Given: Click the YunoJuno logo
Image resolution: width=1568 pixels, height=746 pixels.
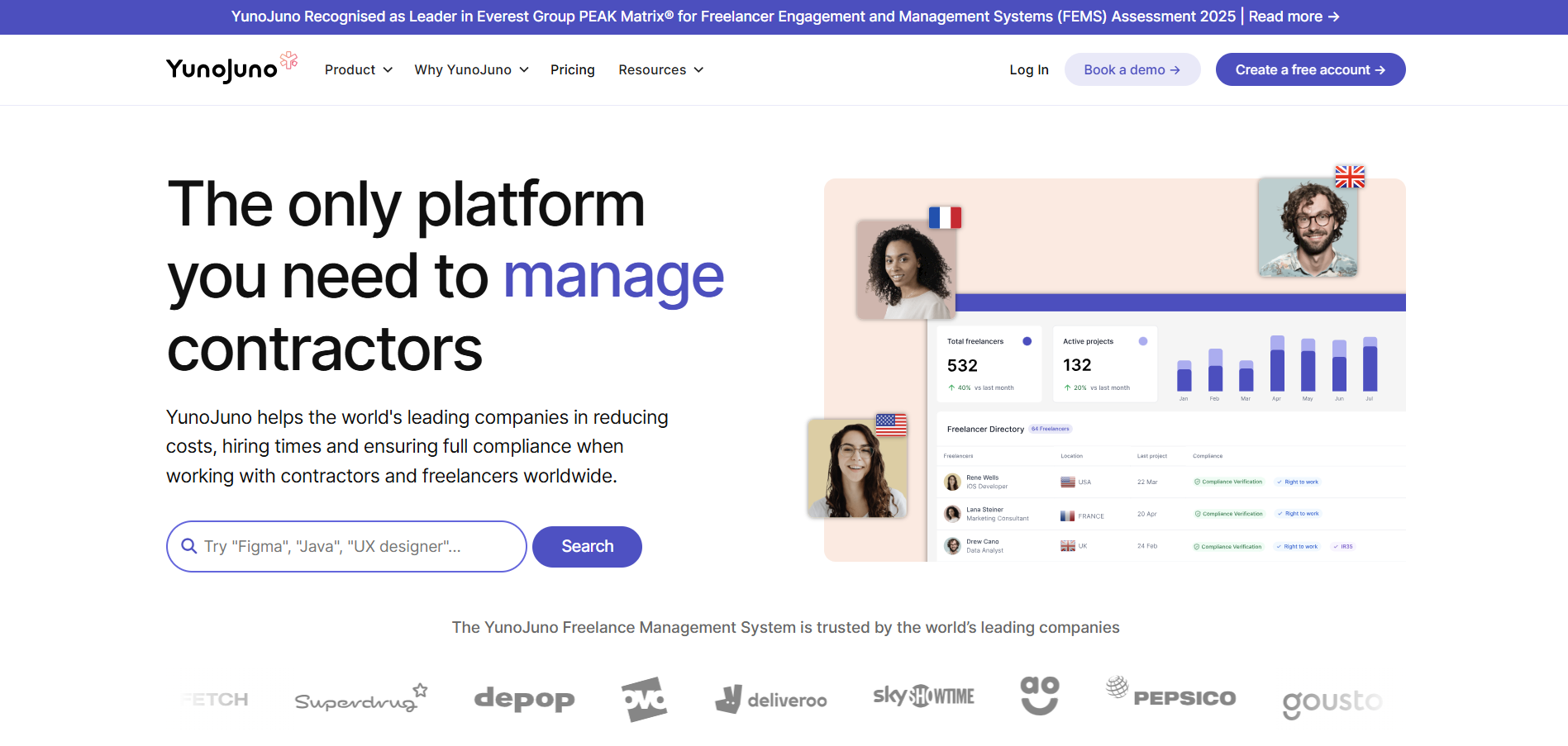Looking at the screenshot, I should click(x=231, y=69).
